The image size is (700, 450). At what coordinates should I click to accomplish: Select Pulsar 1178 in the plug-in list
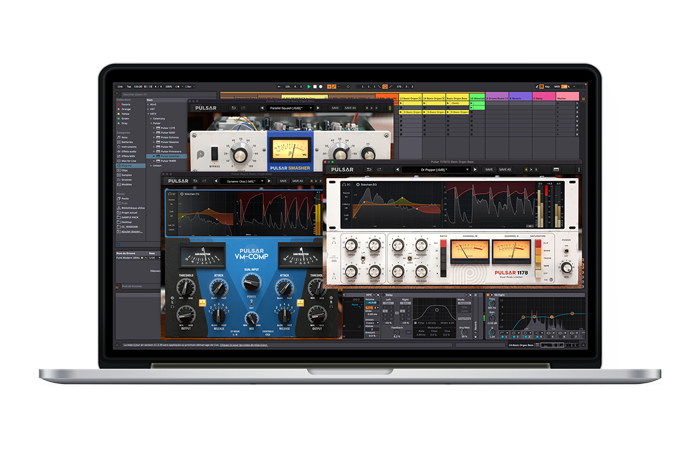pos(168,128)
